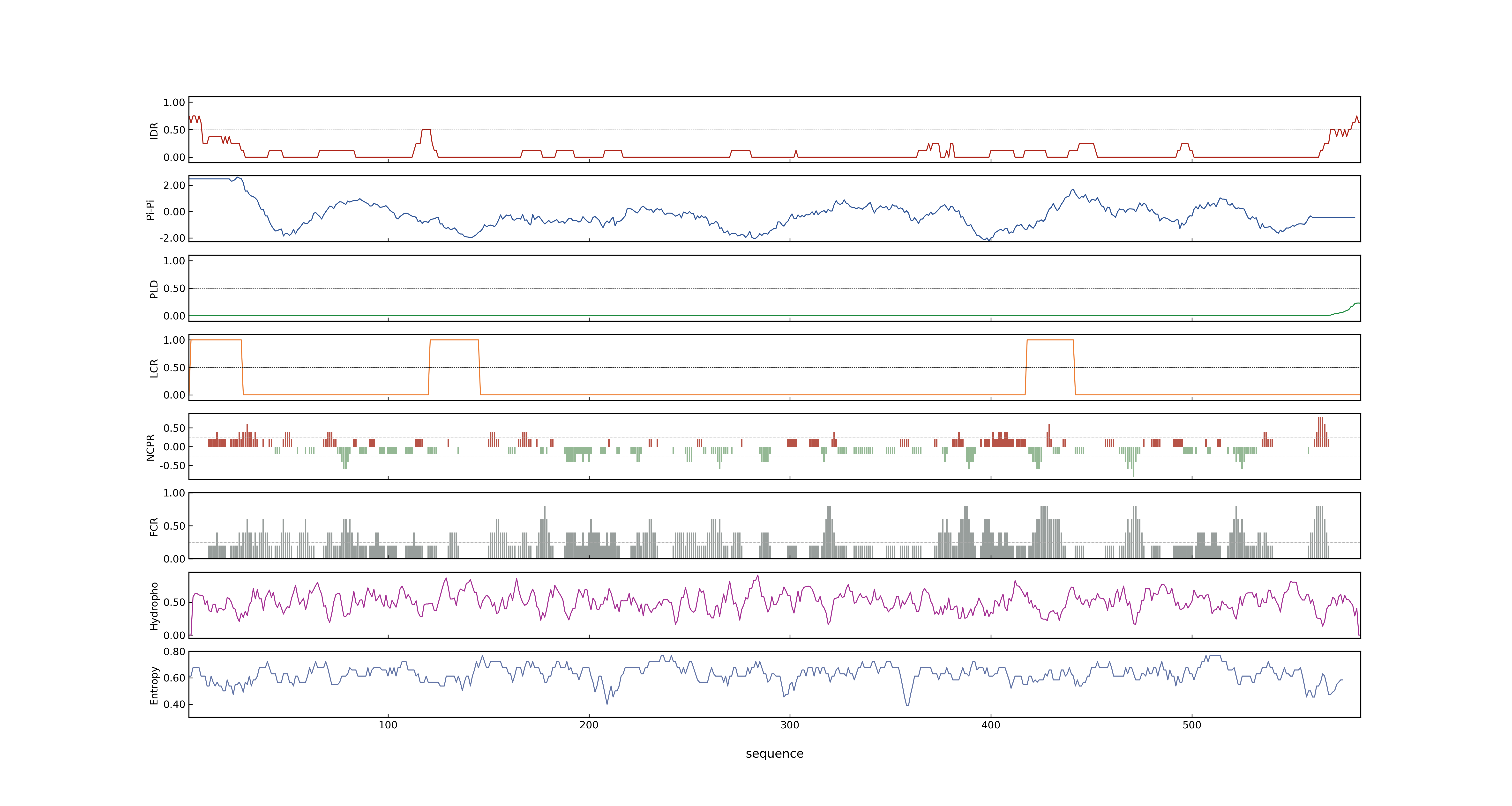The height and width of the screenshot is (806, 1512).
Task: Click the FCR y-axis label
Action: (x=154, y=526)
